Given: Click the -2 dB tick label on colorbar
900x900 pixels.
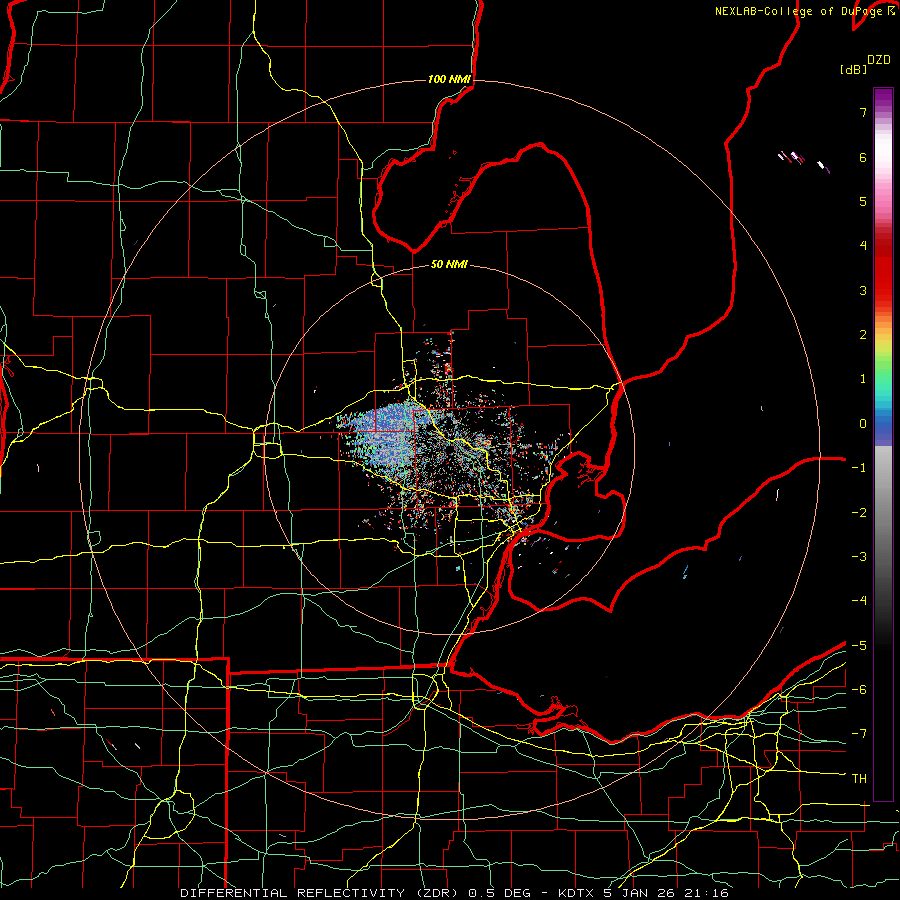Looking at the screenshot, I should 859,513.
